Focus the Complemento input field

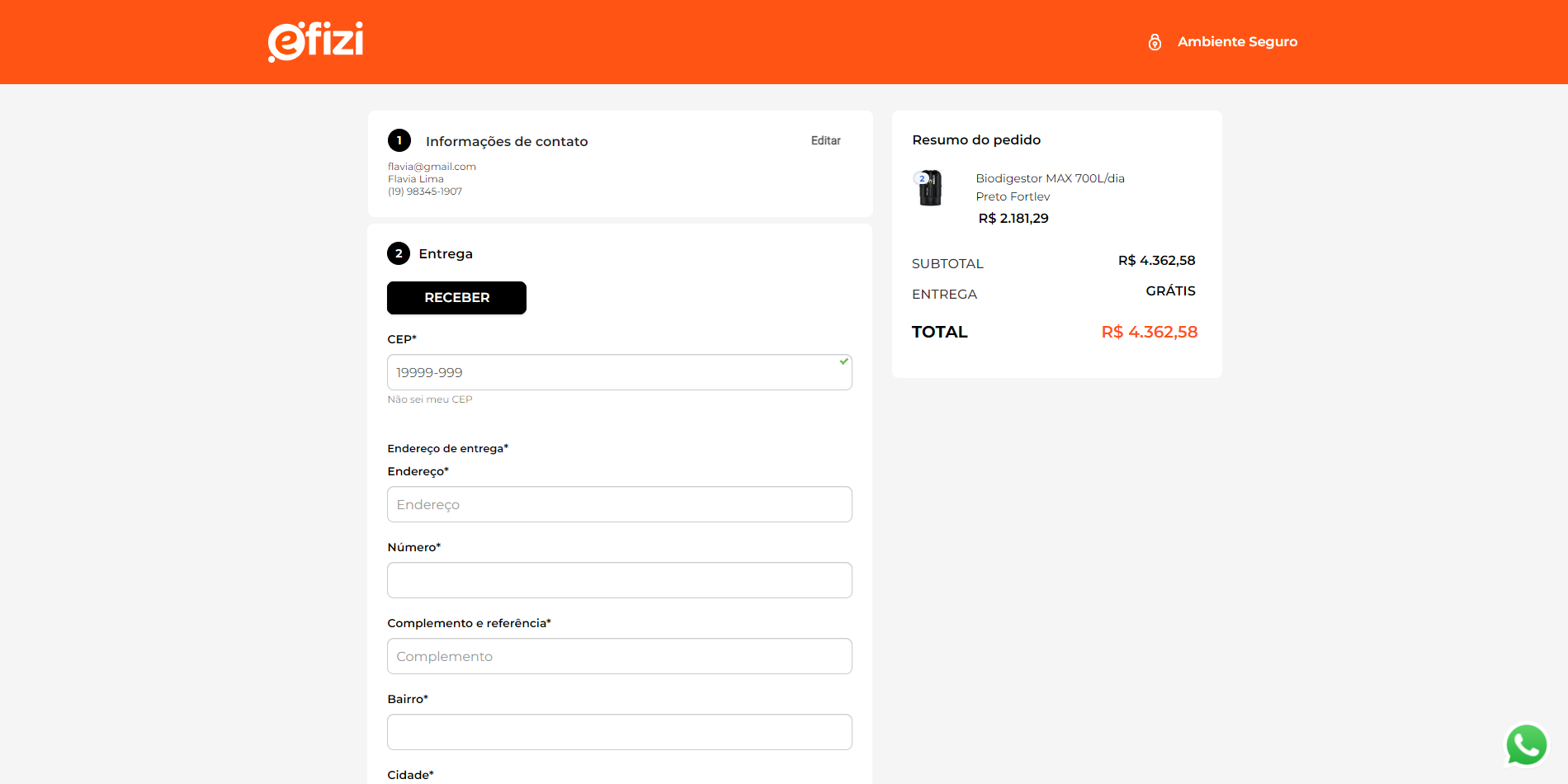pyautogui.click(x=620, y=656)
